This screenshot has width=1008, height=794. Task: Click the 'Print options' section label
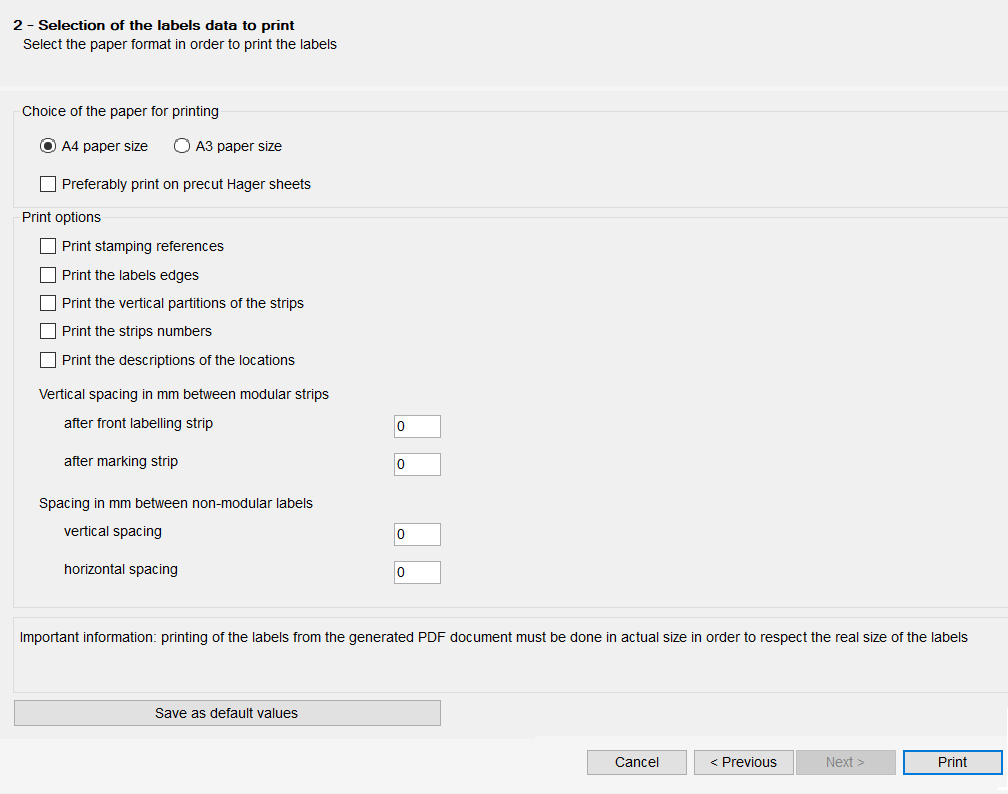tap(59, 217)
